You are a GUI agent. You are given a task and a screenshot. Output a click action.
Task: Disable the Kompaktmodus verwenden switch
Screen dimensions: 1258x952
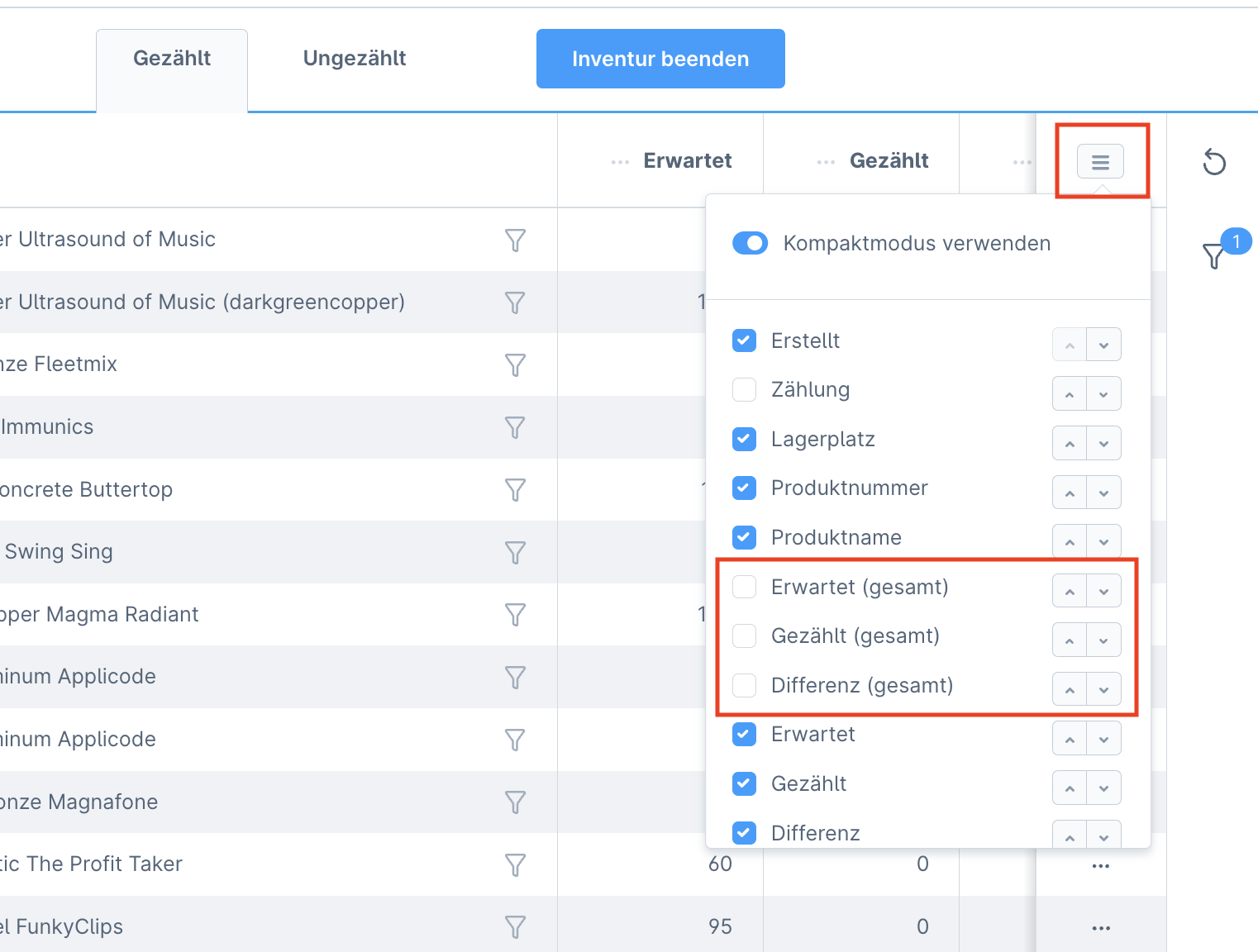click(751, 243)
